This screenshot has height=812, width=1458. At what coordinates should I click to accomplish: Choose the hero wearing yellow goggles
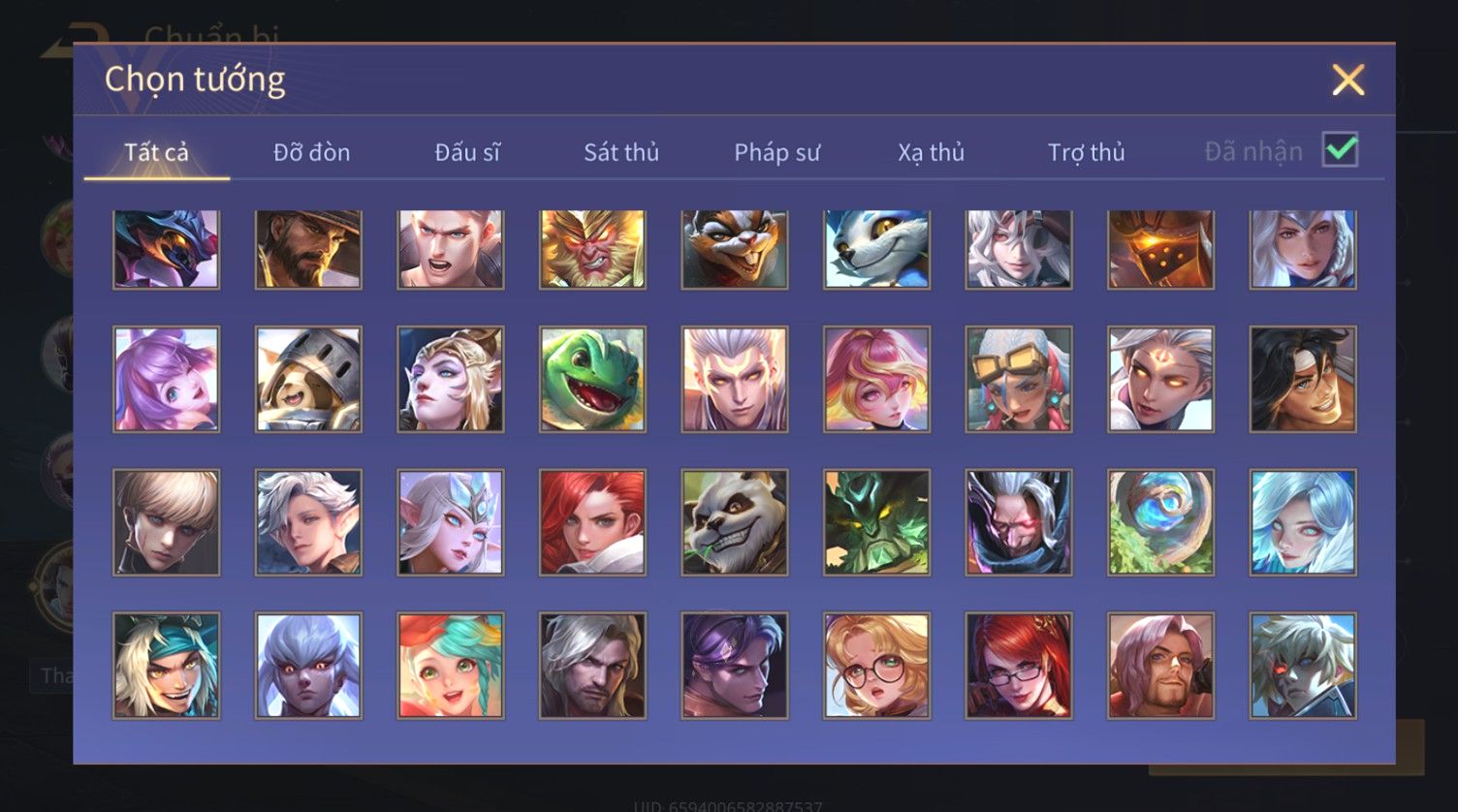coord(1019,379)
